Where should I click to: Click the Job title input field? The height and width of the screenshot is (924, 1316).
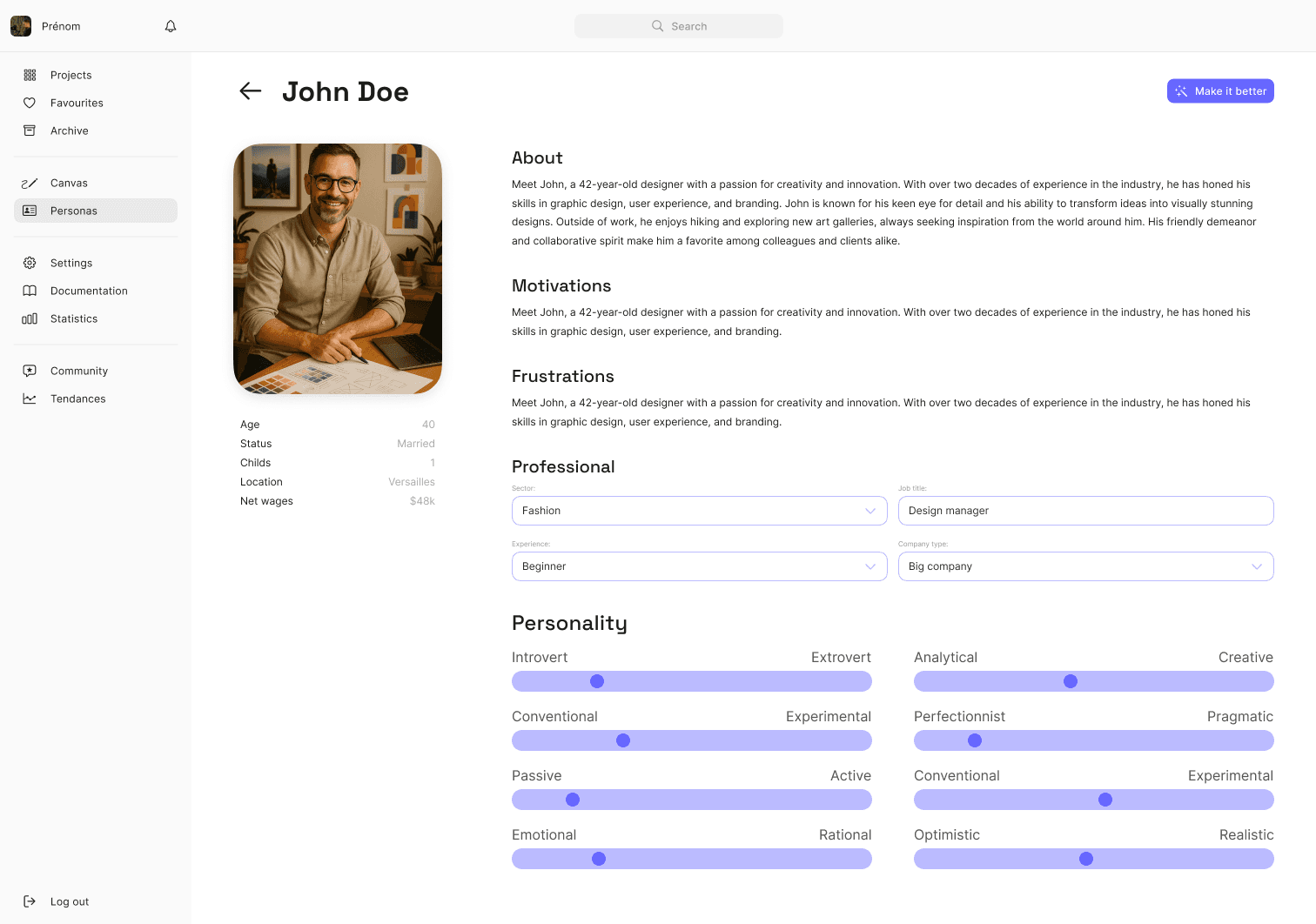click(1086, 511)
